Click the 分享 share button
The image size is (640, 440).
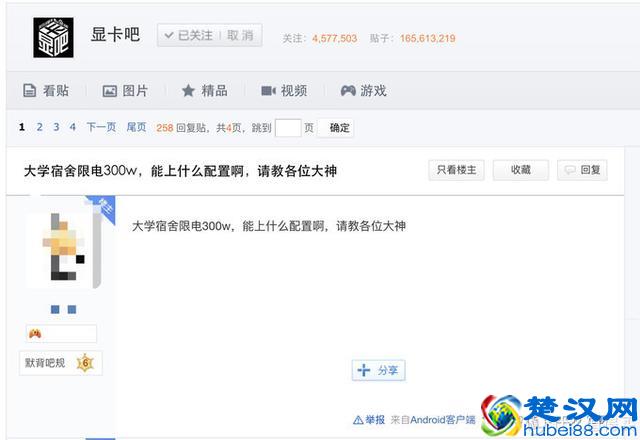pyautogui.click(x=378, y=370)
